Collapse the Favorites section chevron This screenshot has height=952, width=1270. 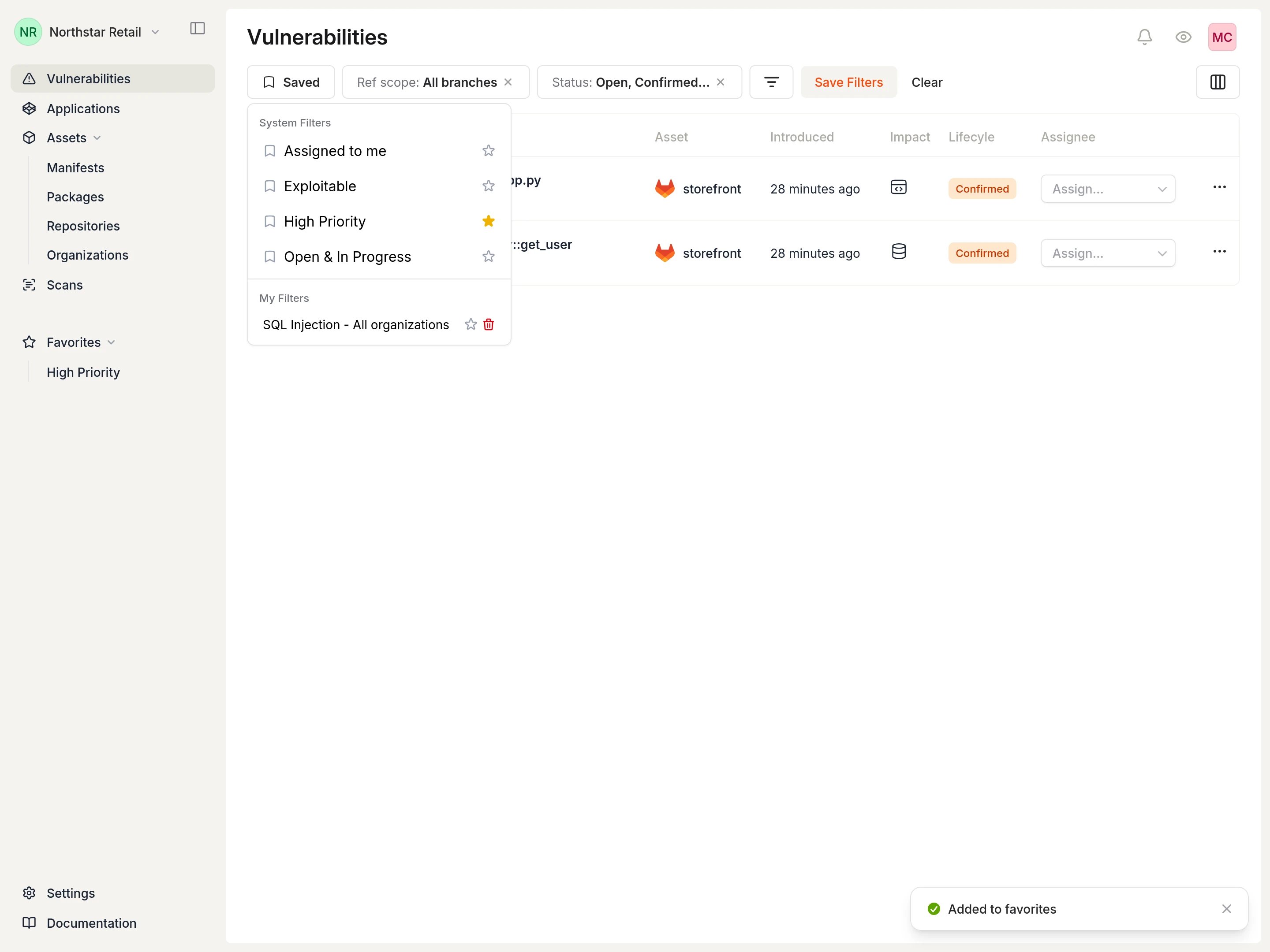pos(112,342)
